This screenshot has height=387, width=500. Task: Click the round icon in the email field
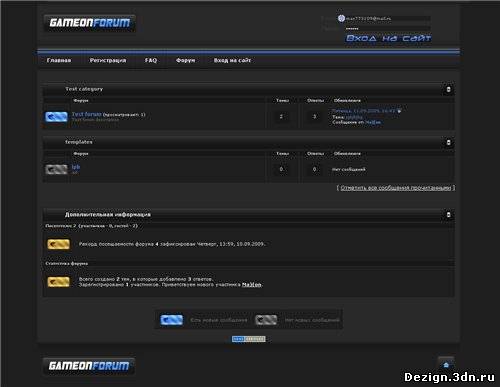pos(341,18)
